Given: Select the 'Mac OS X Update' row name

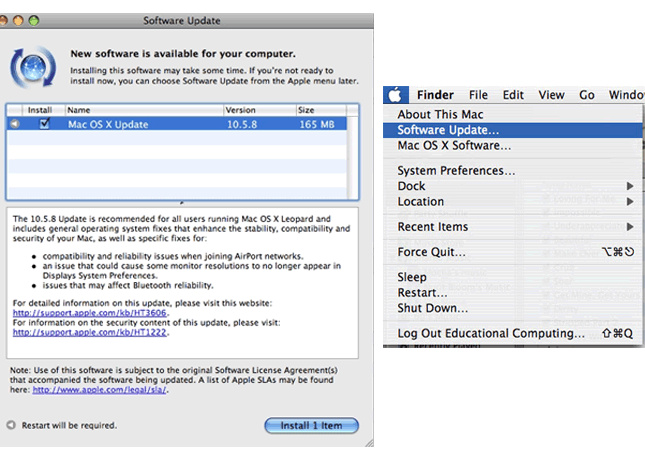Looking at the screenshot, I should click(108, 124).
